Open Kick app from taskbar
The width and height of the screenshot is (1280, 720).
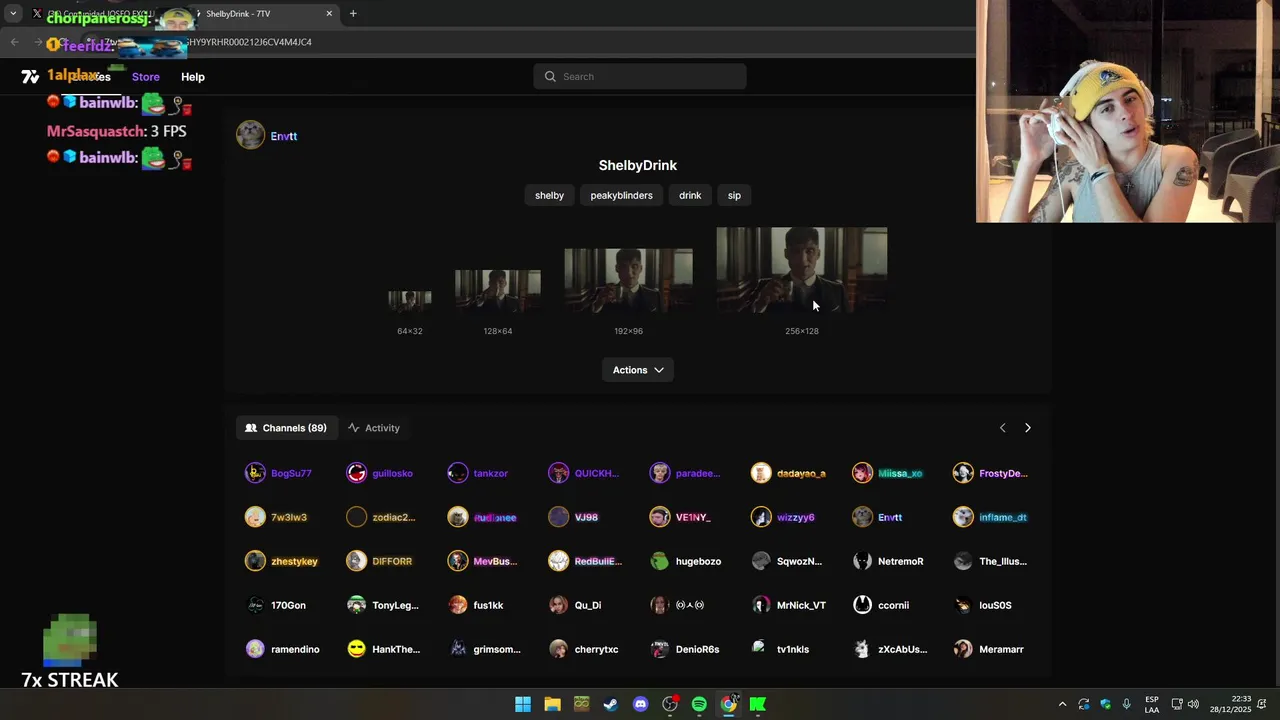click(758, 704)
